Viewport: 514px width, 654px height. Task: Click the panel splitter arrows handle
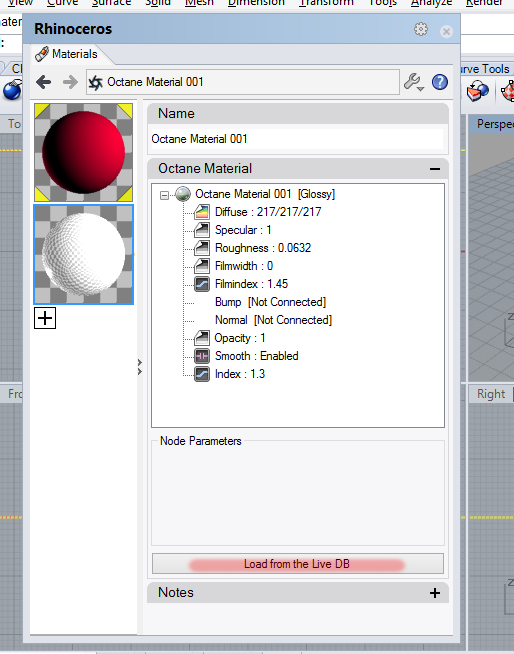(x=140, y=367)
